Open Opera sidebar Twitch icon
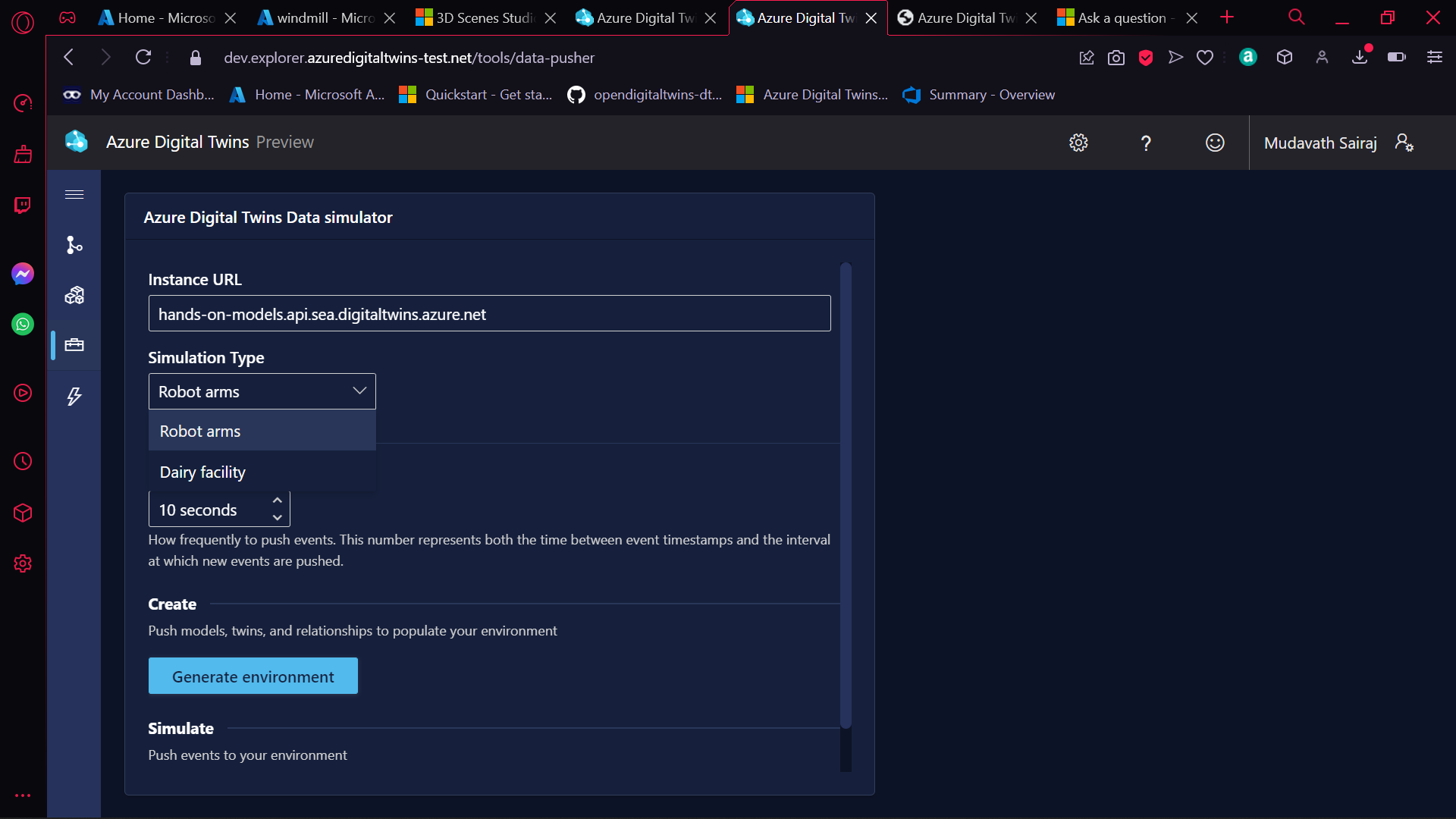Viewport: 1456px width, 819px height. [23, 206]
